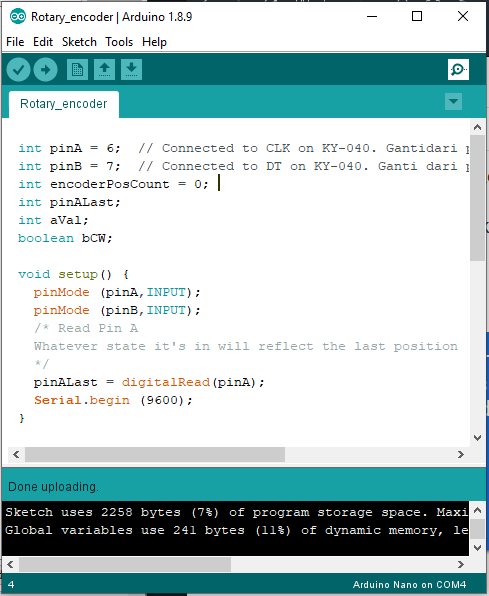This screenshot has width=489, height=596.
Task: Click the line 'int aVal;'
Action: click(x=54, y=220)
